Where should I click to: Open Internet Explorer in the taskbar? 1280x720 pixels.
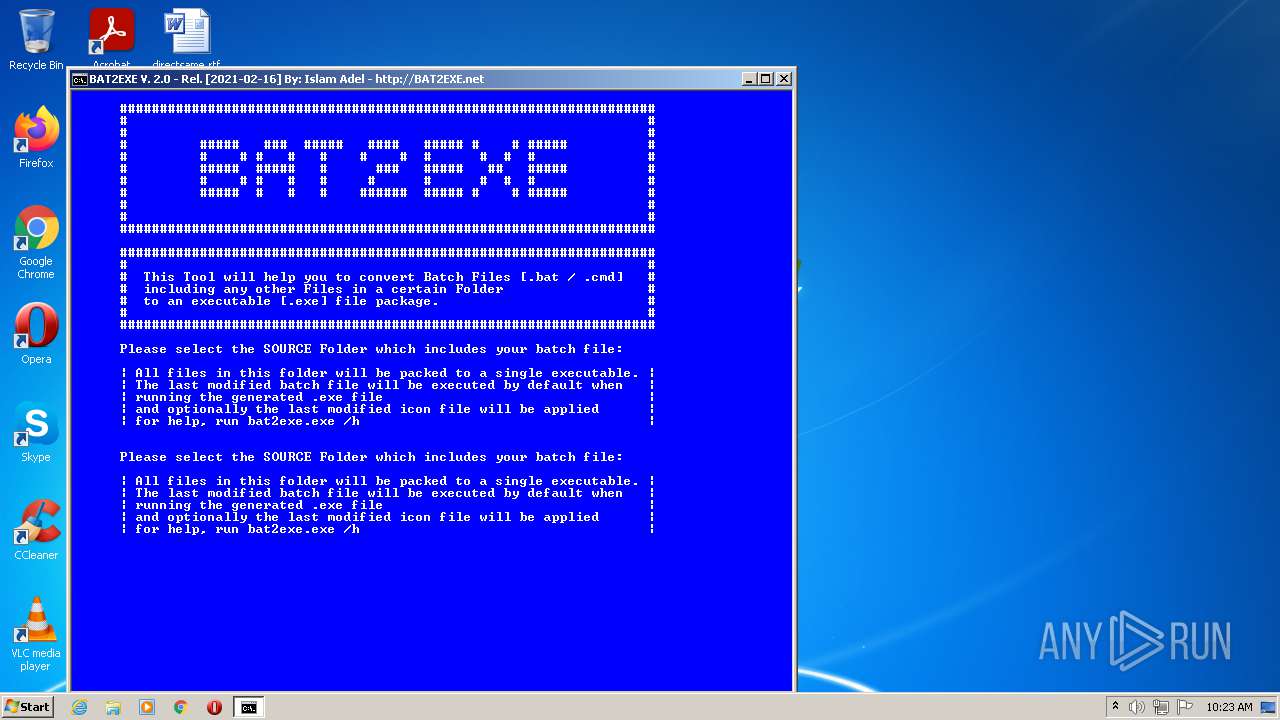click(x=80, y=707)
